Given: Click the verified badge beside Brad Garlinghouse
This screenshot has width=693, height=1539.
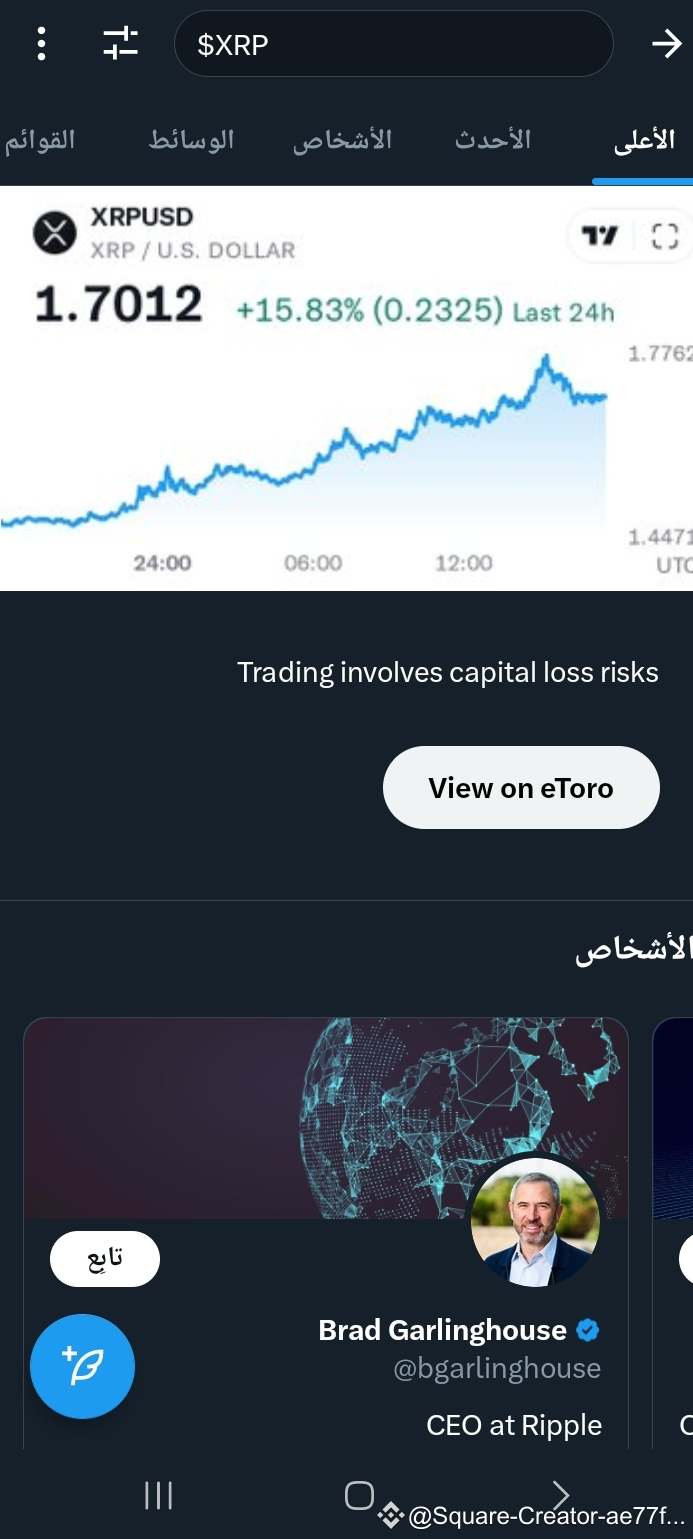Looking at the screenshot, I should coord(589,1330).
